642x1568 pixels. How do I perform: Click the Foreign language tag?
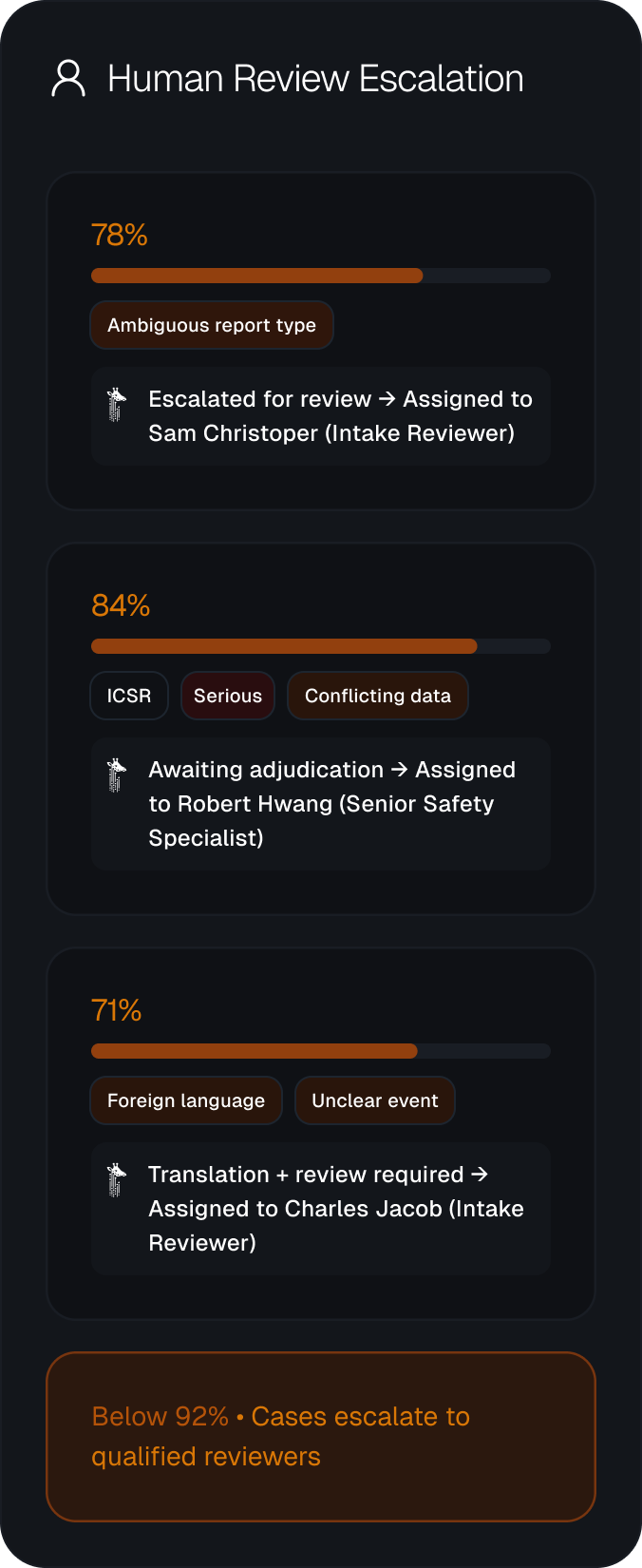tap(186, 1100)
